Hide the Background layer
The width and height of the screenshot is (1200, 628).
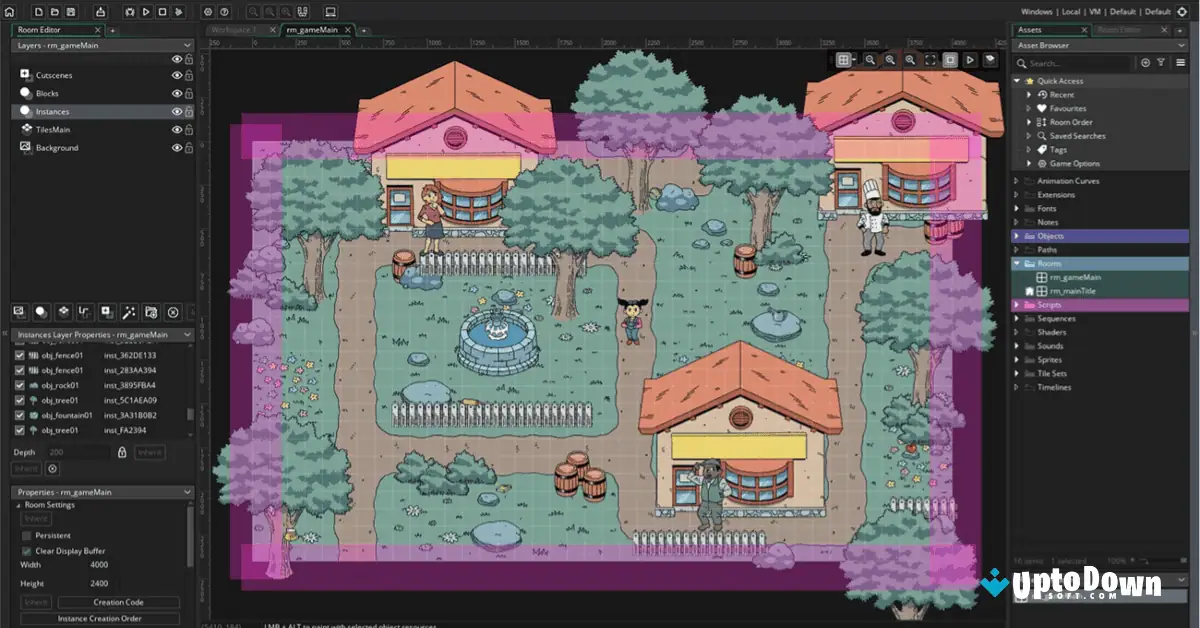(177, 147)
